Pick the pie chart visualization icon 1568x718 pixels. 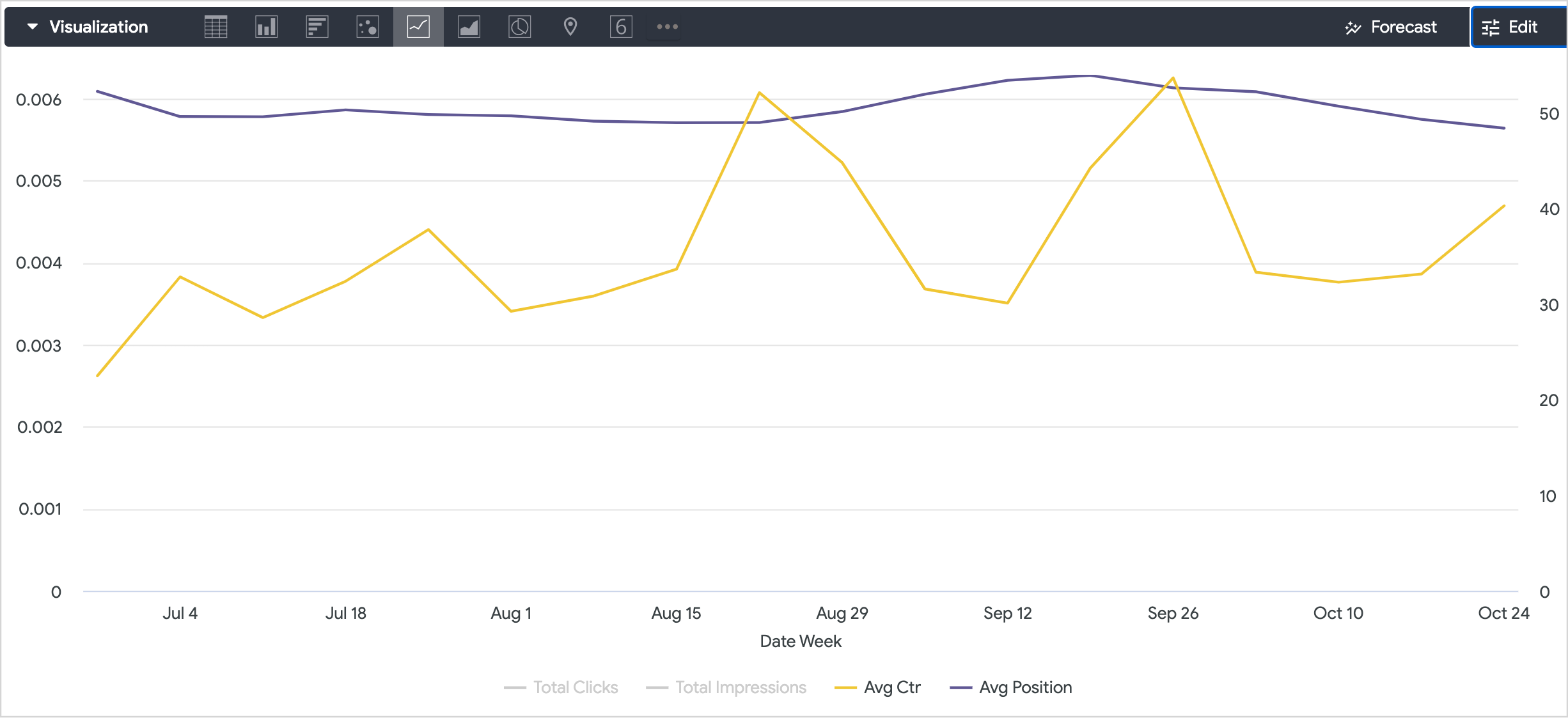[x=519, y=27]
